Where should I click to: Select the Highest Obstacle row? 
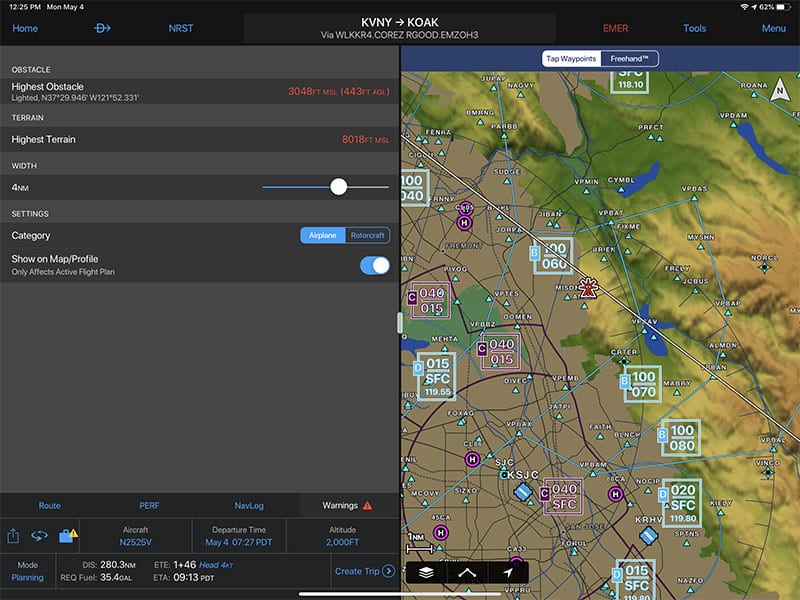pyautogui.click(x=199, y=91)
